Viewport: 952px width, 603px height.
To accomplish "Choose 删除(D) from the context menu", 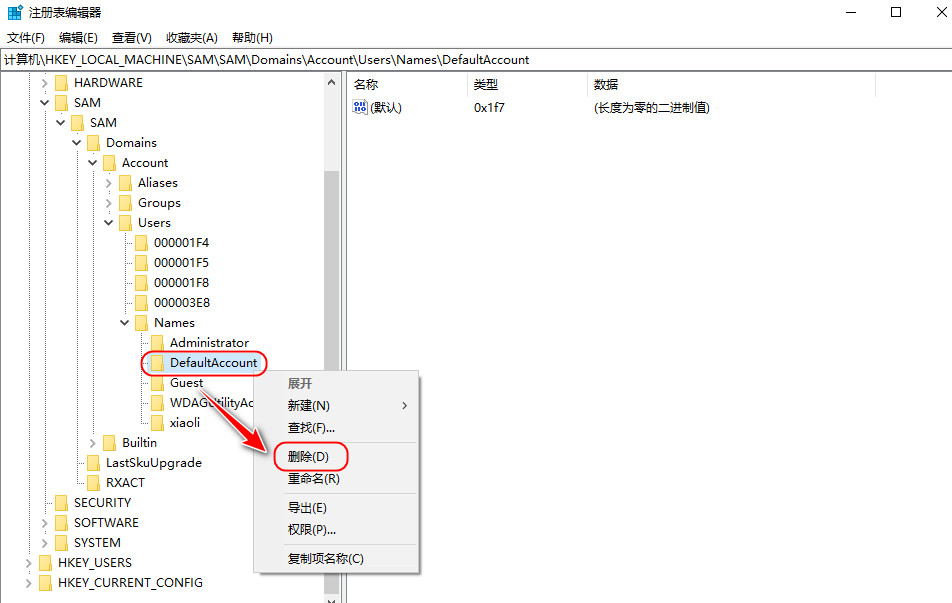I will tap(309, 456).
